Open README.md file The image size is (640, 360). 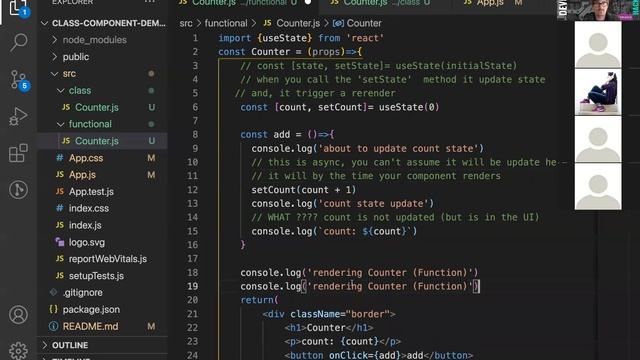tap(91, 327)
